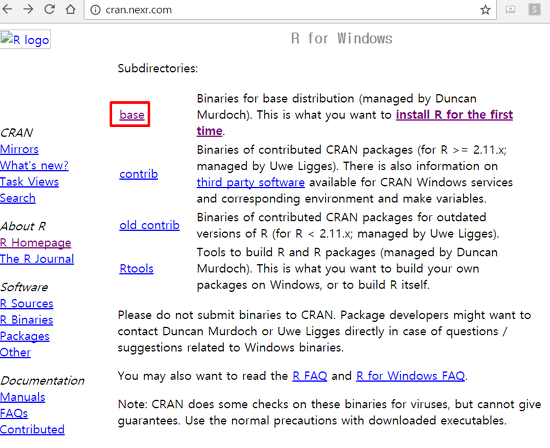Click the cran.nexr.com address bar
The height and width of the screenshot is (448, 550).
(290, 10)
